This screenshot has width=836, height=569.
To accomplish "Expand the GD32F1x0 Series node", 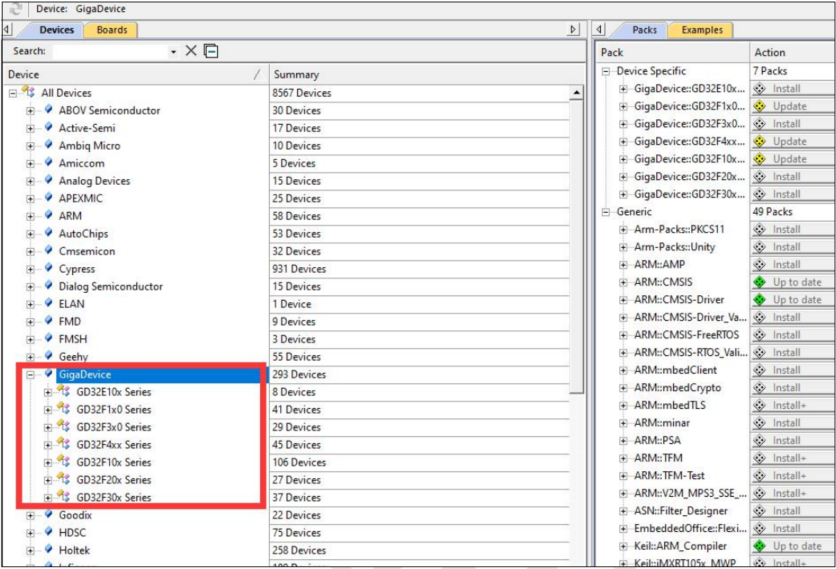I will click(x=48, y=410).
